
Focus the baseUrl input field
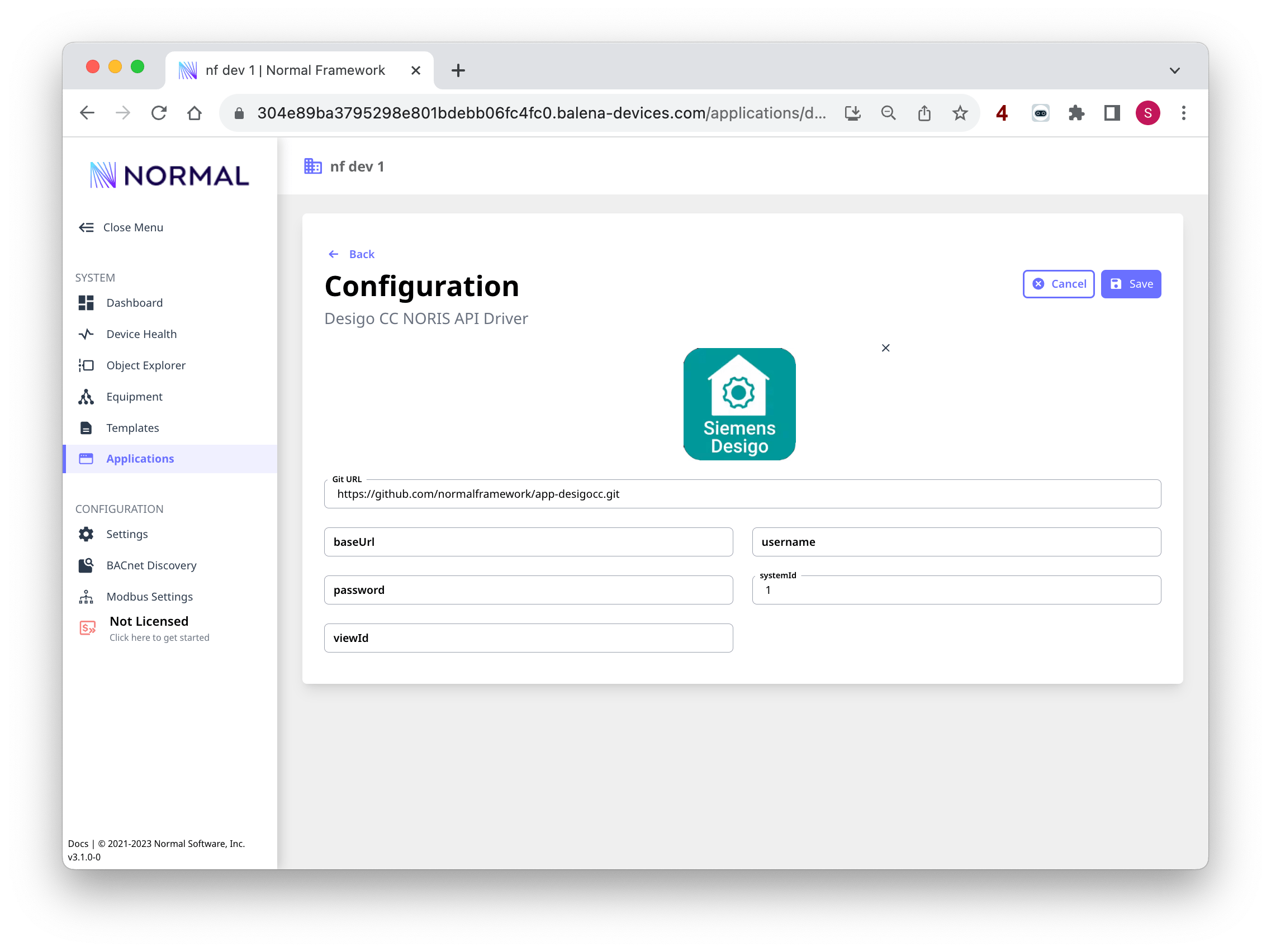[x=528, y=542]
